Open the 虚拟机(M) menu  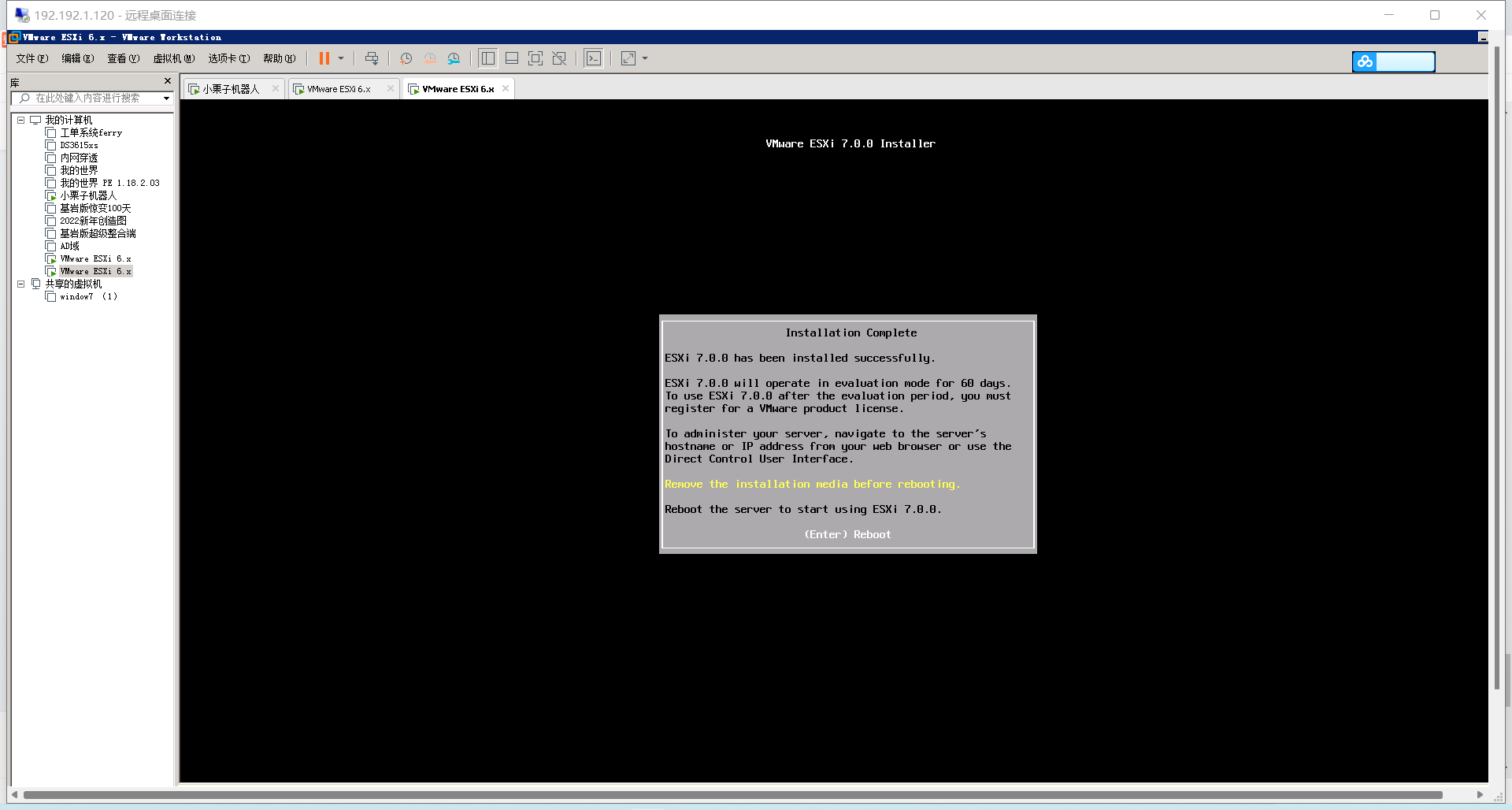174,58
